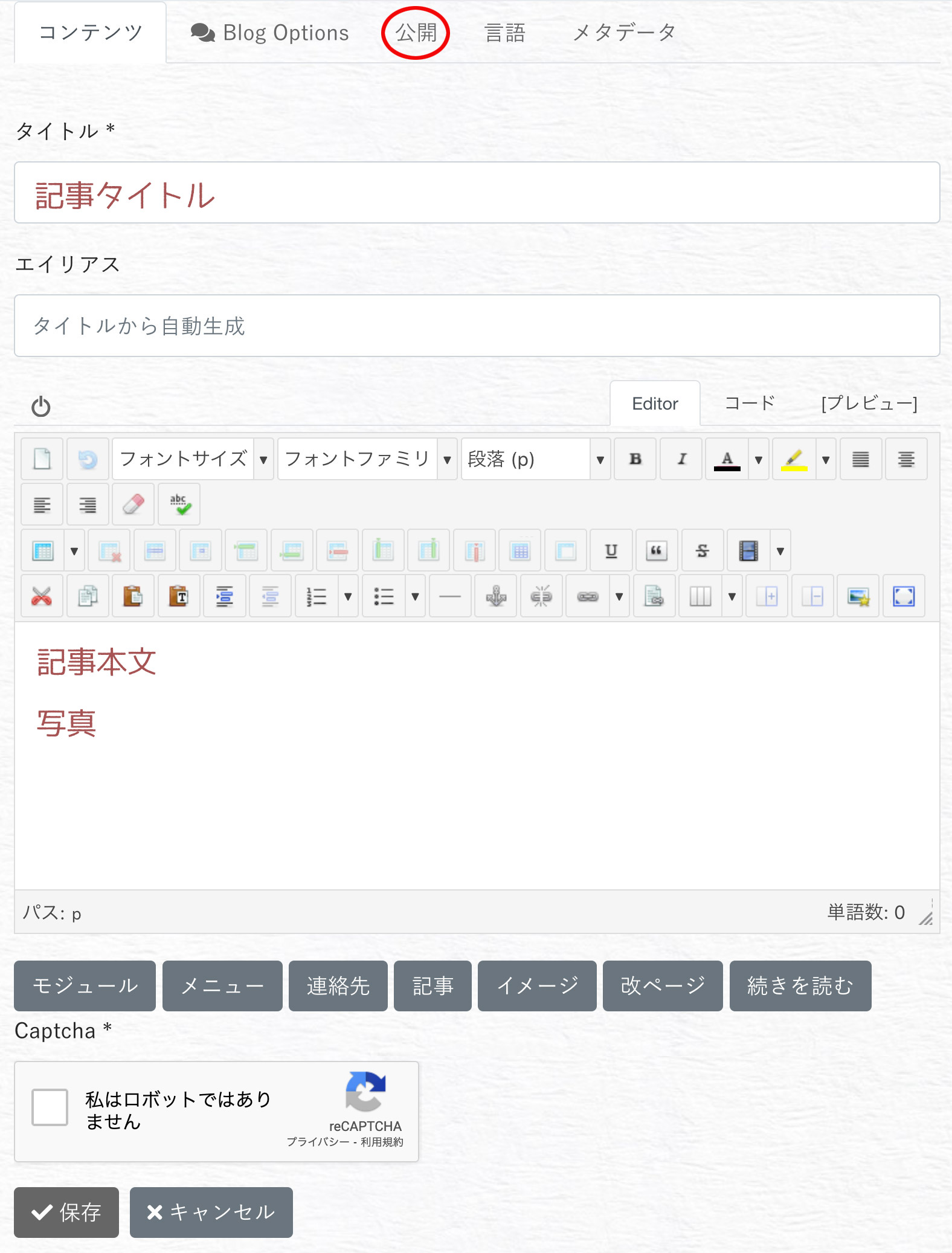Click the spellcheck abc icon
The image size is (952, 1253).
[x=179, y=504]
